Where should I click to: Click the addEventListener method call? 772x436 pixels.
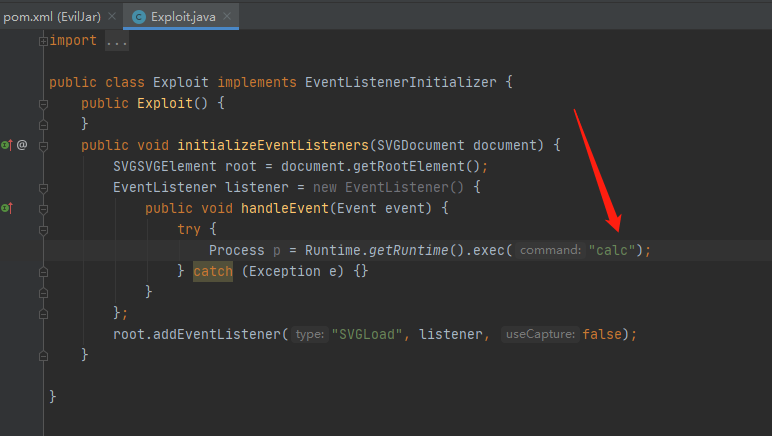pyautogui.click(x=217, y=335)
